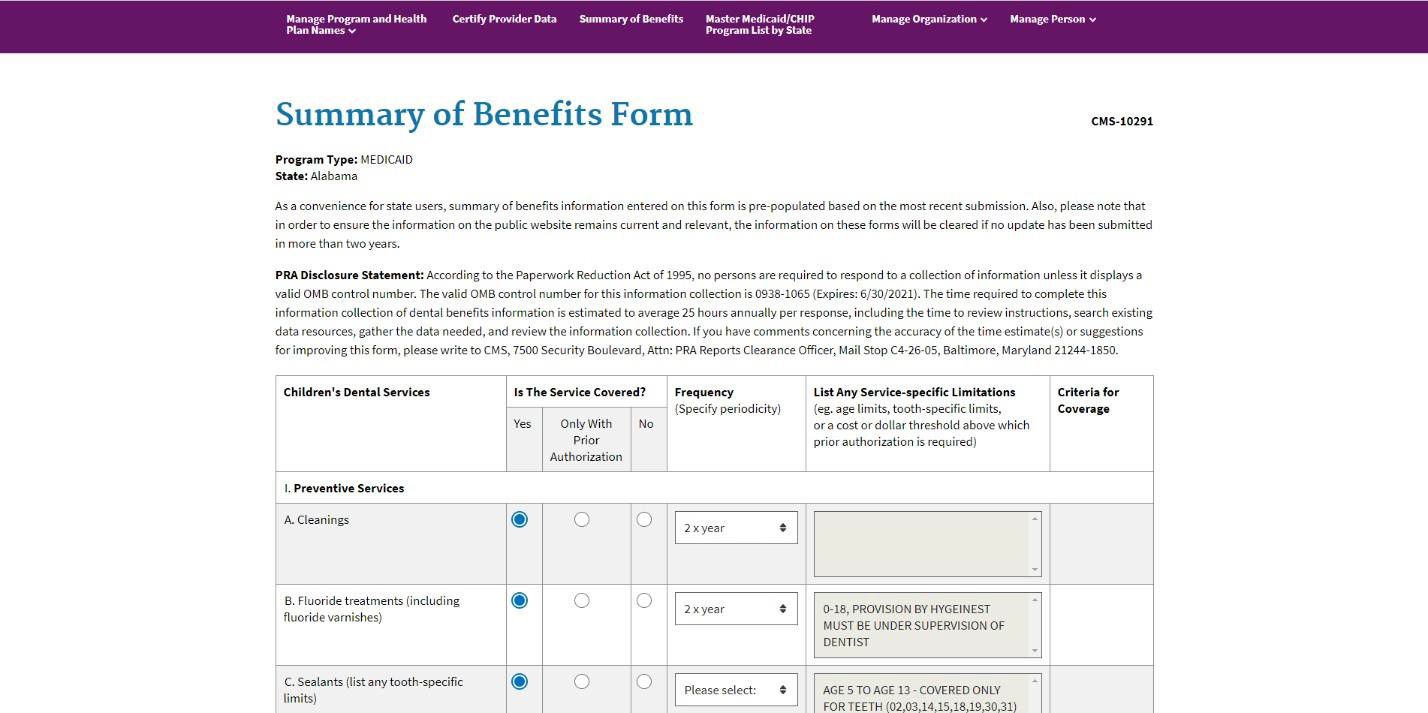This screenshot has height=713, width=1428.
Task: Select Yes for Sealants coverage
Action: pyautogui.click(x=519, y=682)
